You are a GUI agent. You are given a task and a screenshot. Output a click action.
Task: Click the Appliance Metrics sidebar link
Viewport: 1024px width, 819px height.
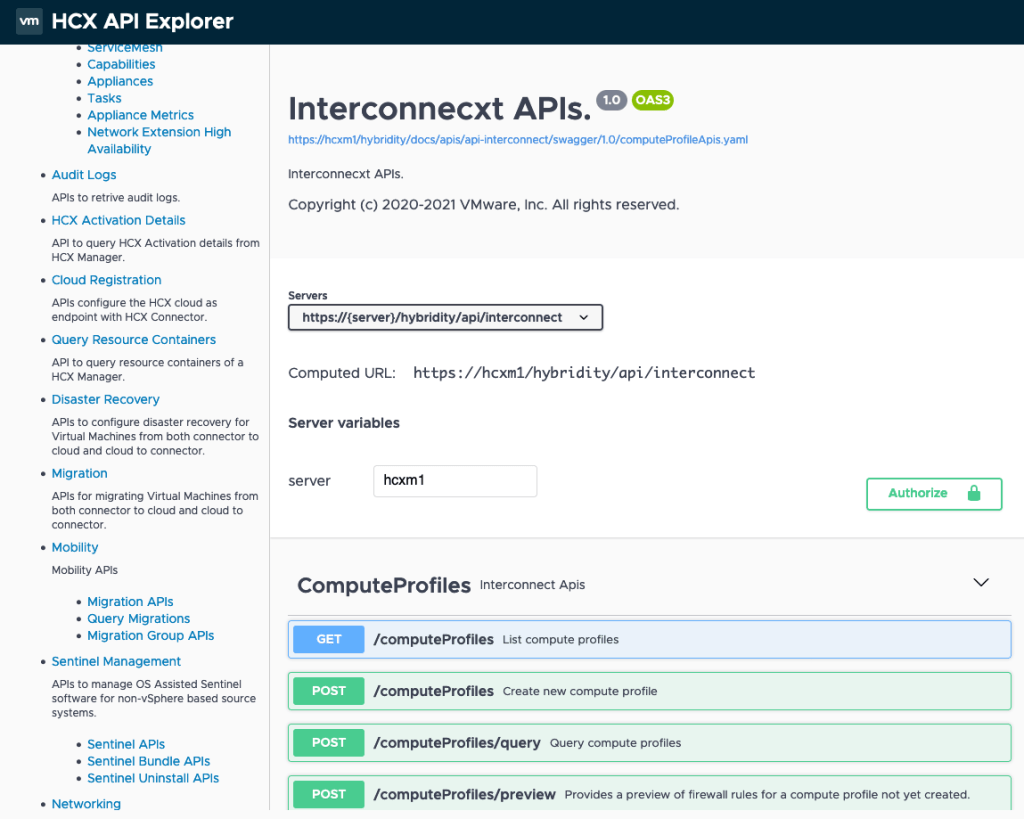coord(140,115)
